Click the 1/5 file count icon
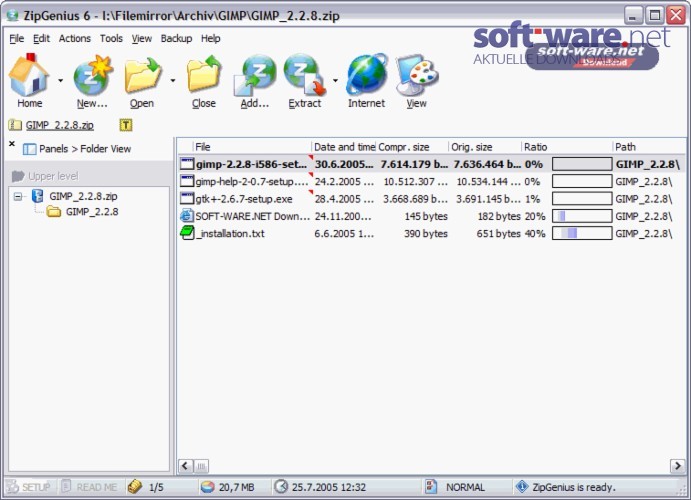 134,487
